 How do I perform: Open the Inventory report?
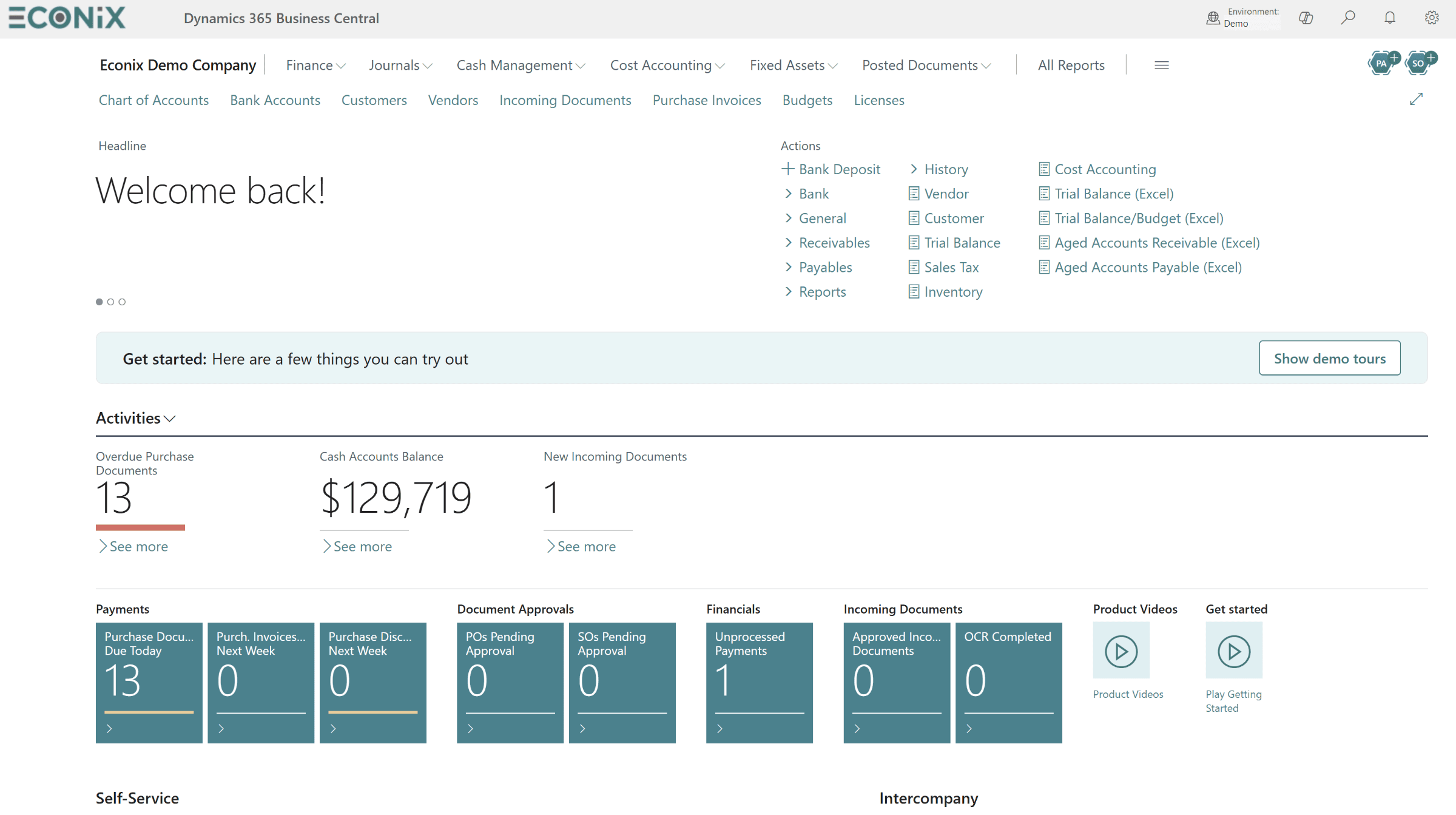click(945, 292)
